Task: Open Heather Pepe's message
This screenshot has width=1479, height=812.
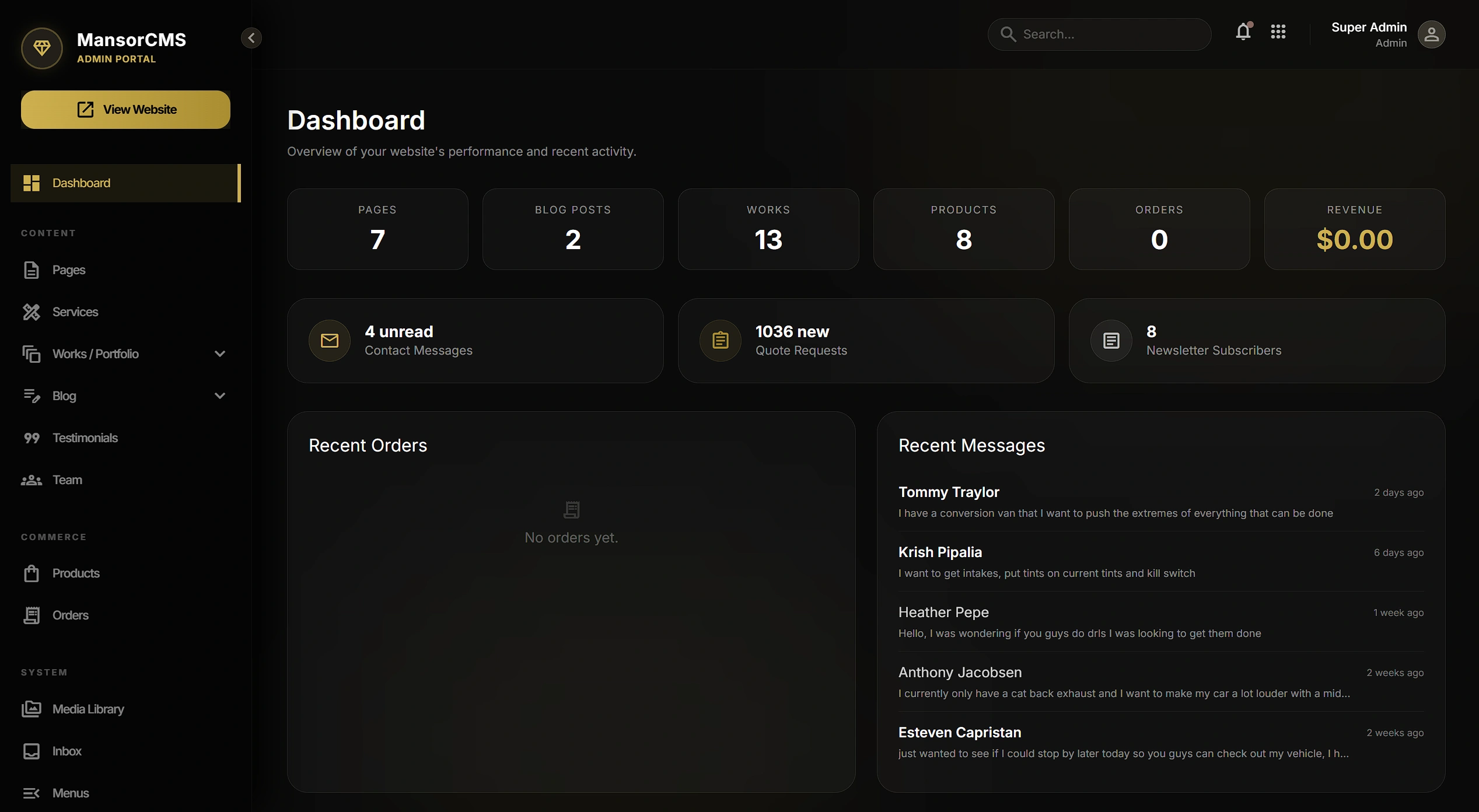Action: [1161, 622]
